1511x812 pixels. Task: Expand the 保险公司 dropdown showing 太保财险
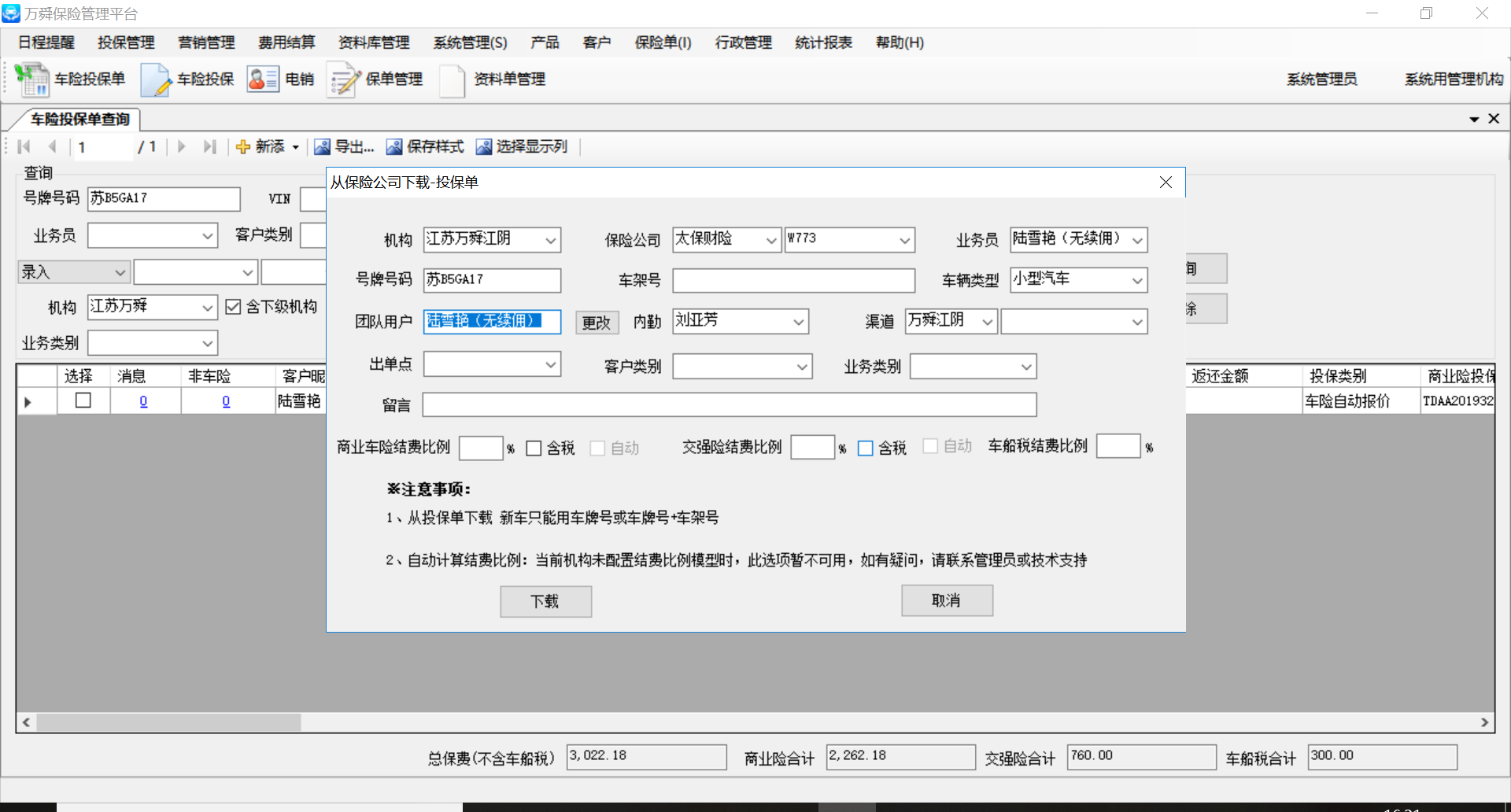click(771, 240)
